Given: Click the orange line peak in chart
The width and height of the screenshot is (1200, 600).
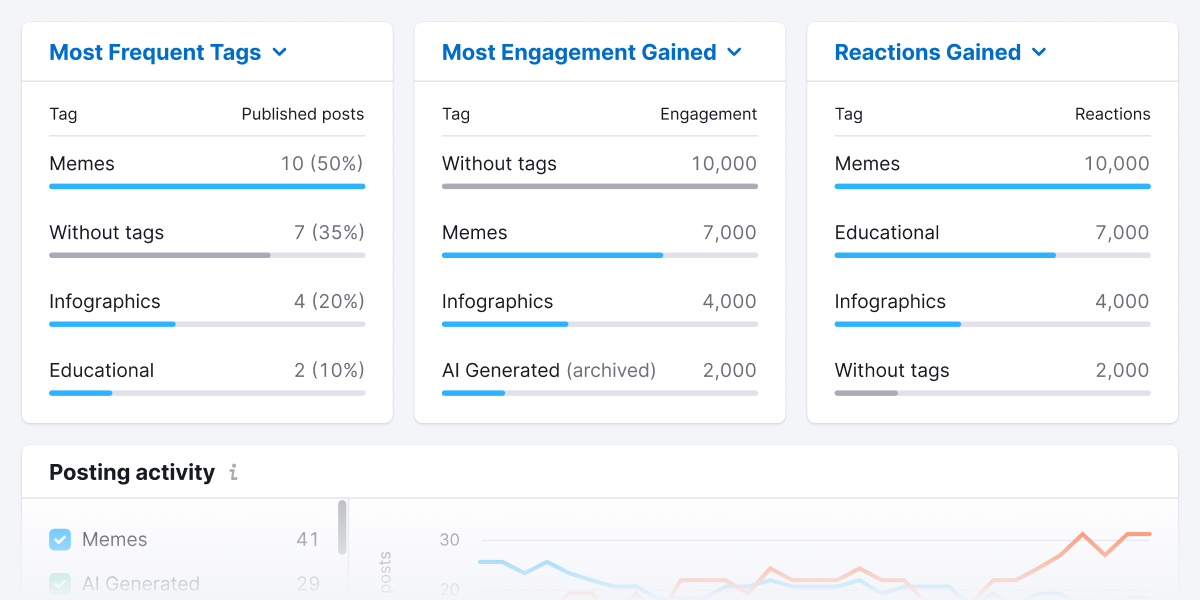Looking at the screenshot, I should 1082,535.
